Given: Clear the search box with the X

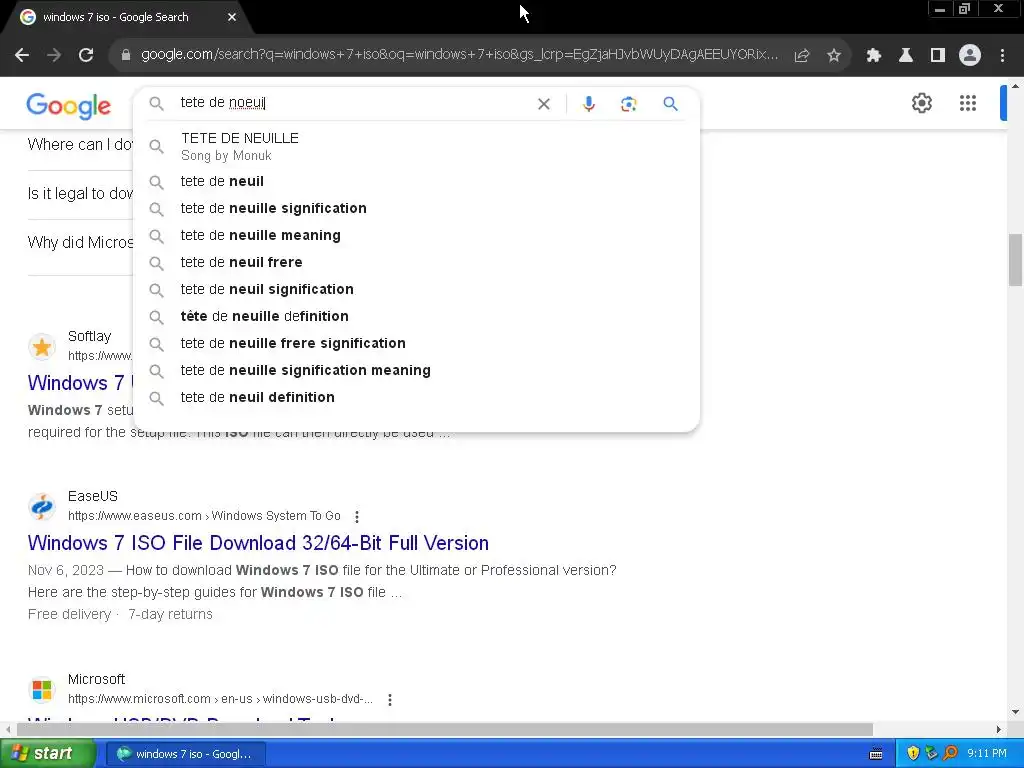Looking at the screenshot, I should (x=543, y=104).
